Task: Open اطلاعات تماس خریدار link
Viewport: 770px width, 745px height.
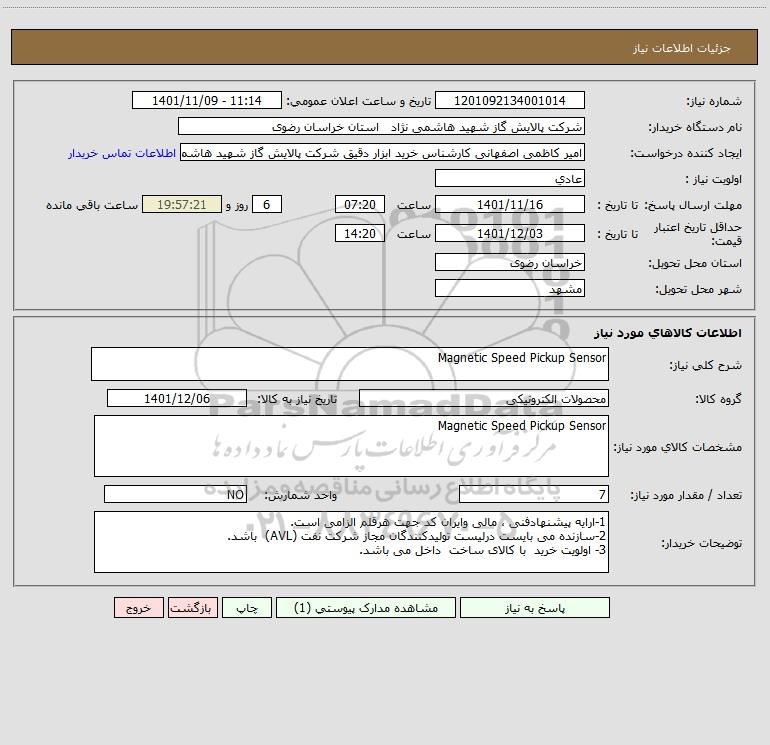Action: (122, 153)
